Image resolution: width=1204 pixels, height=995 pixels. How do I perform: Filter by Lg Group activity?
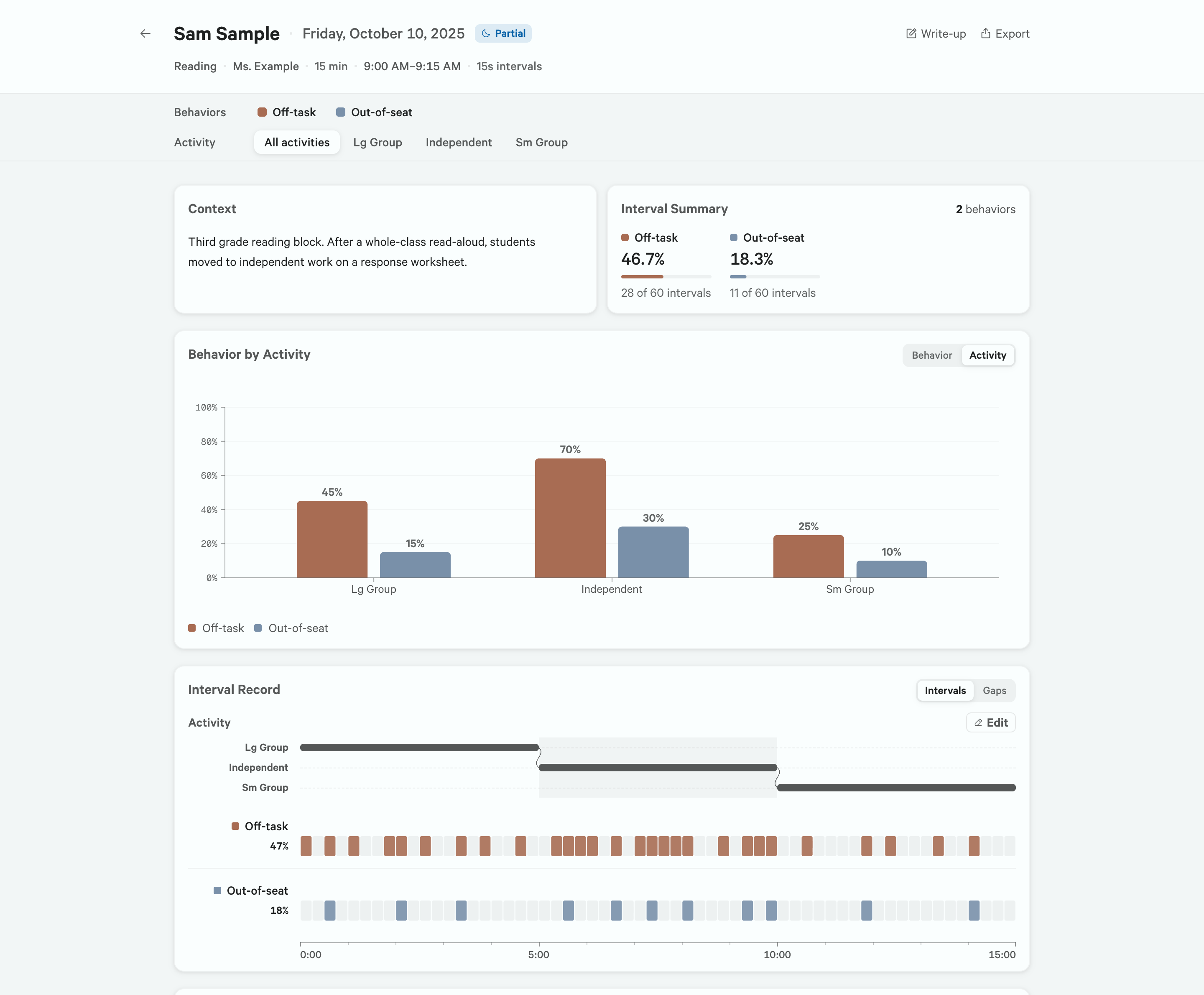tap(378, 142)
